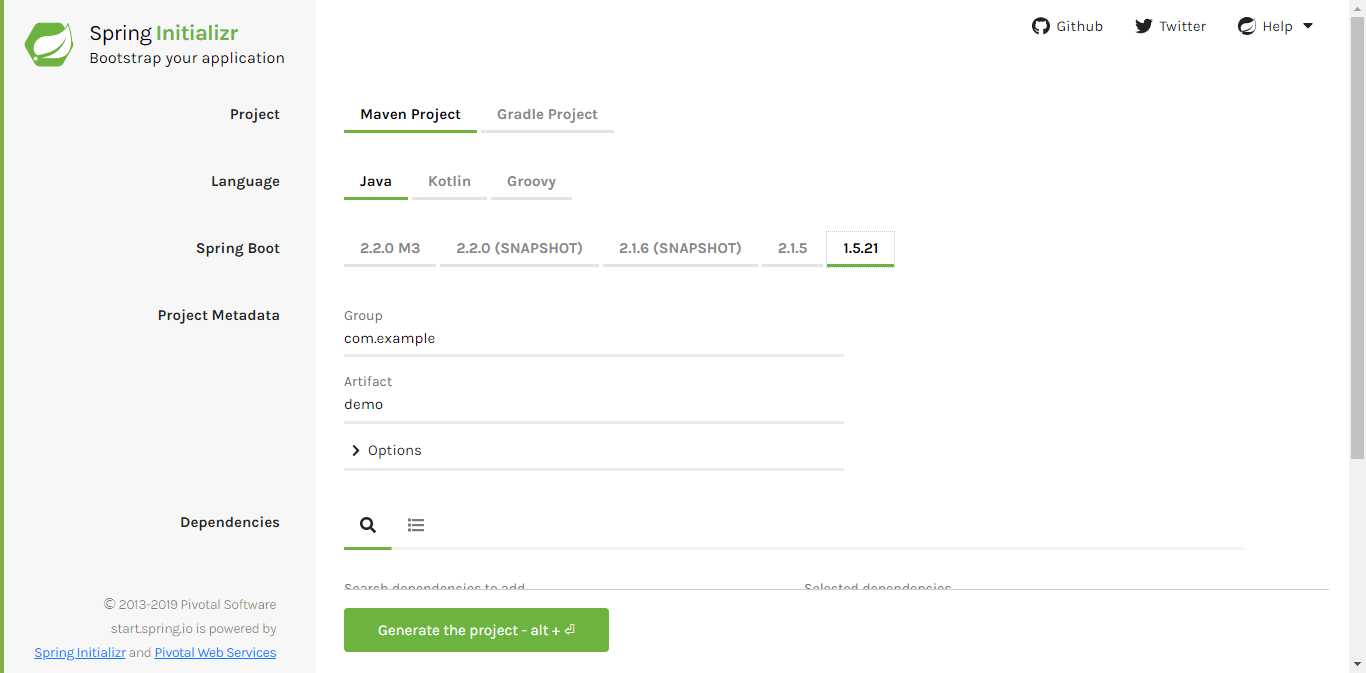Select Spring Boot version 2.2.0 M3

pyautogui.click(x=390, y=248)
